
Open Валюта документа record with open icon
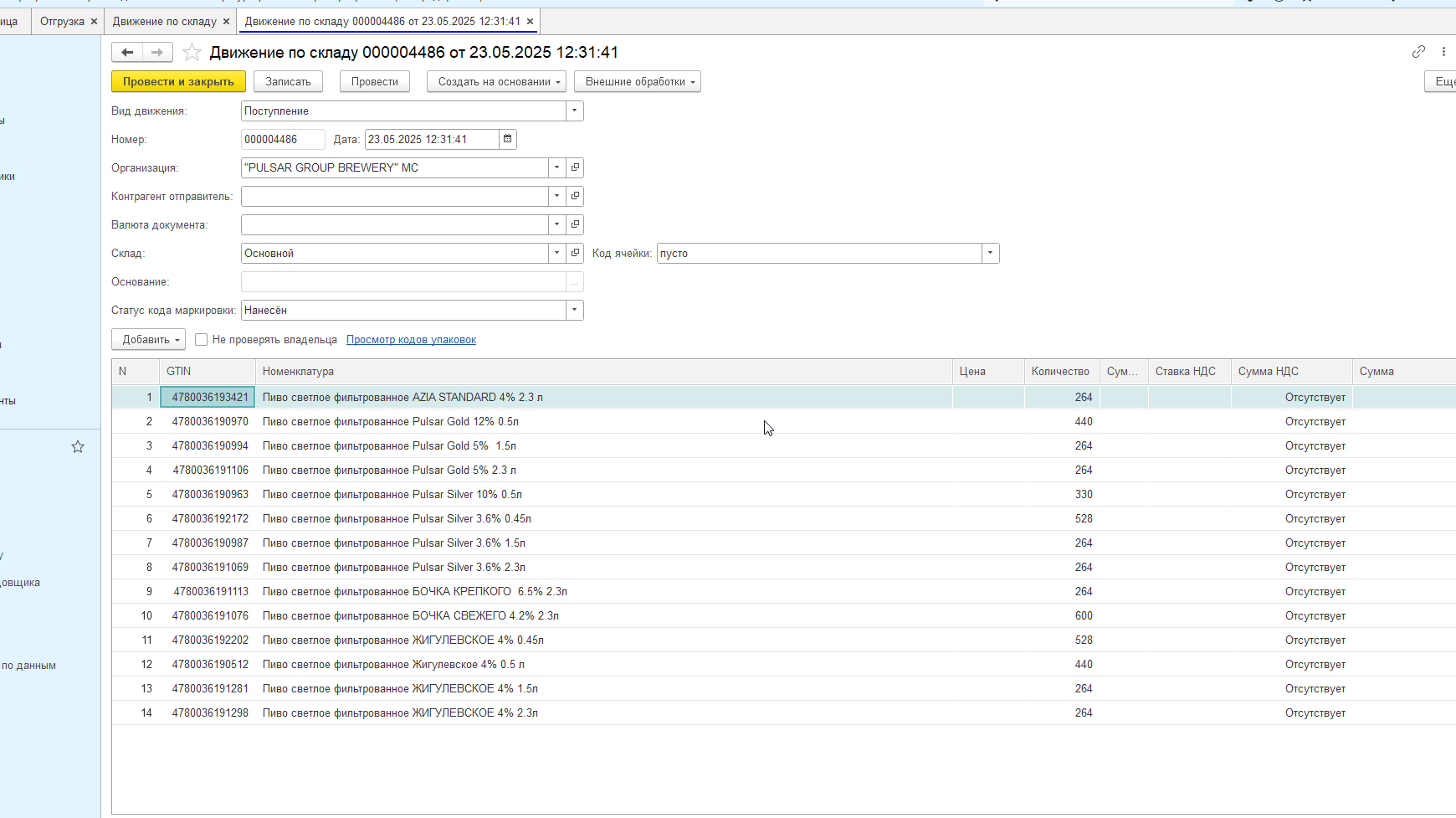click(x=575, y=224)
